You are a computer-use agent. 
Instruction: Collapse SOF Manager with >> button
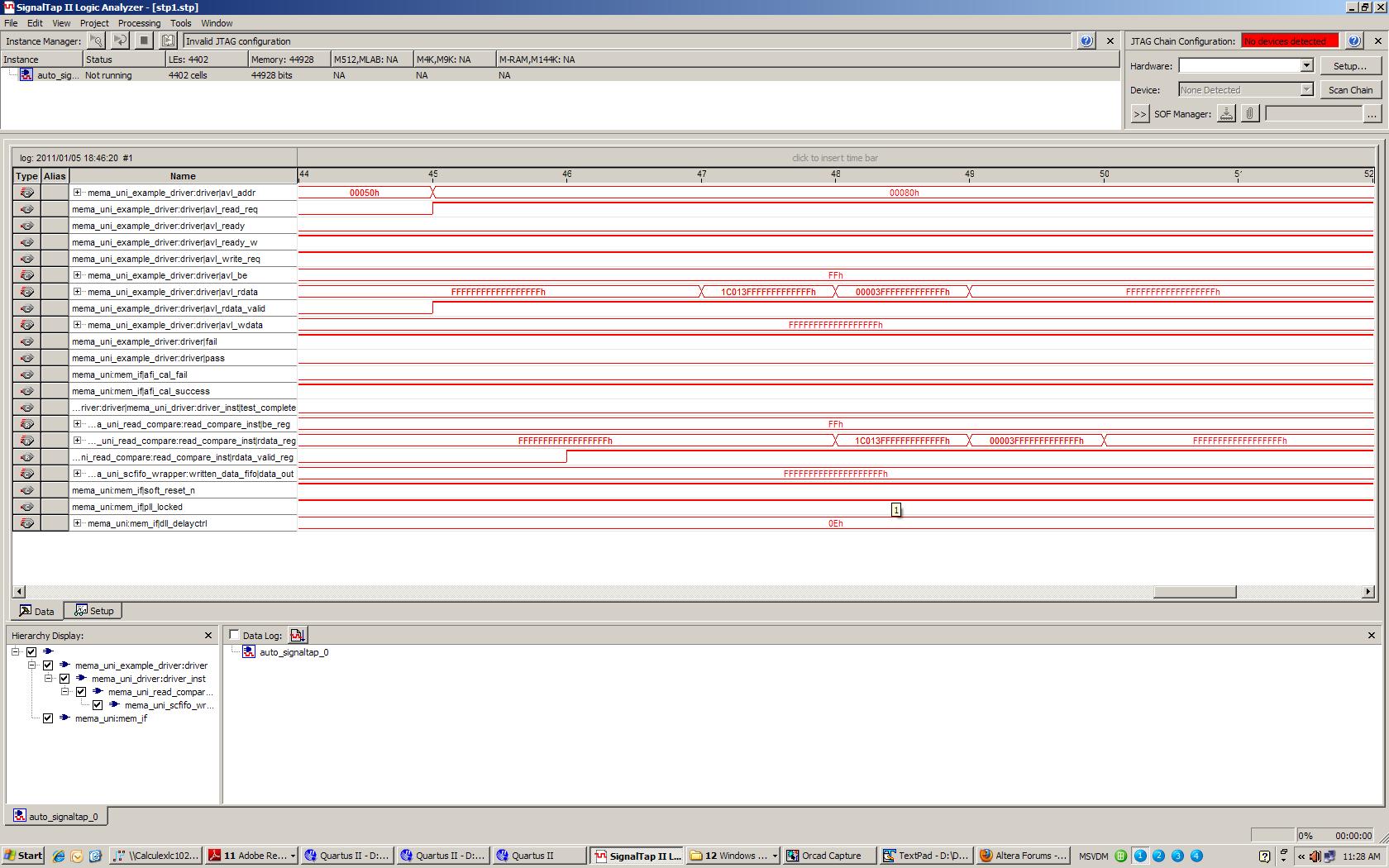point(1139,114)
